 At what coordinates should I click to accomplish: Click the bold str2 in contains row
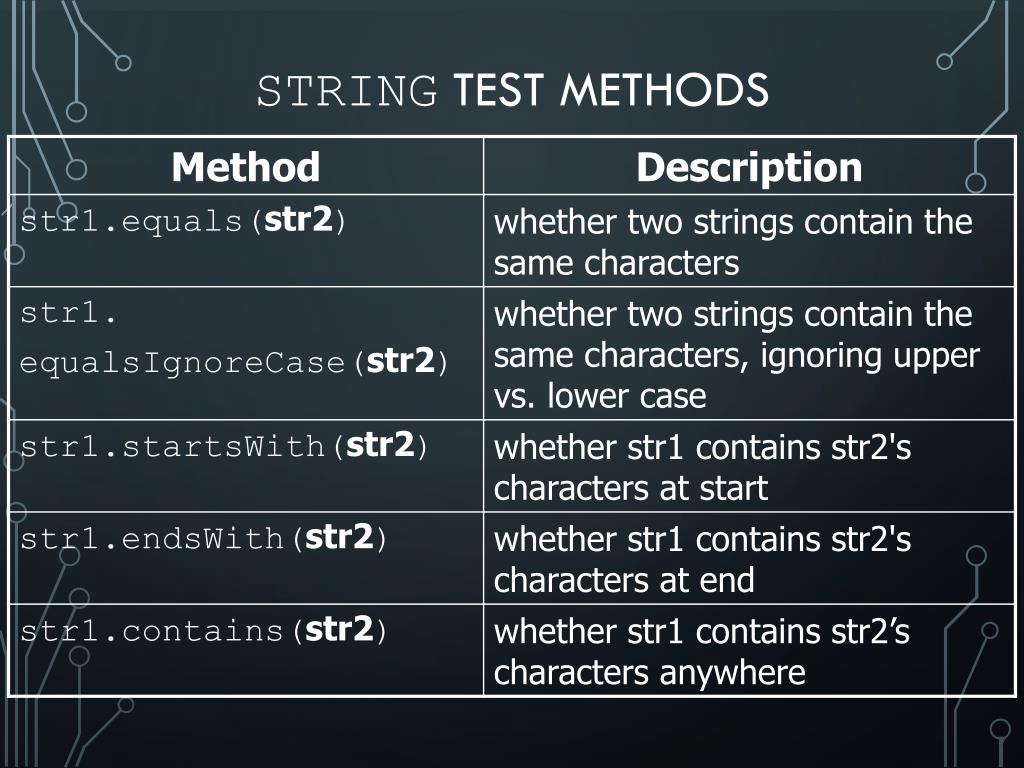point(340,629)
